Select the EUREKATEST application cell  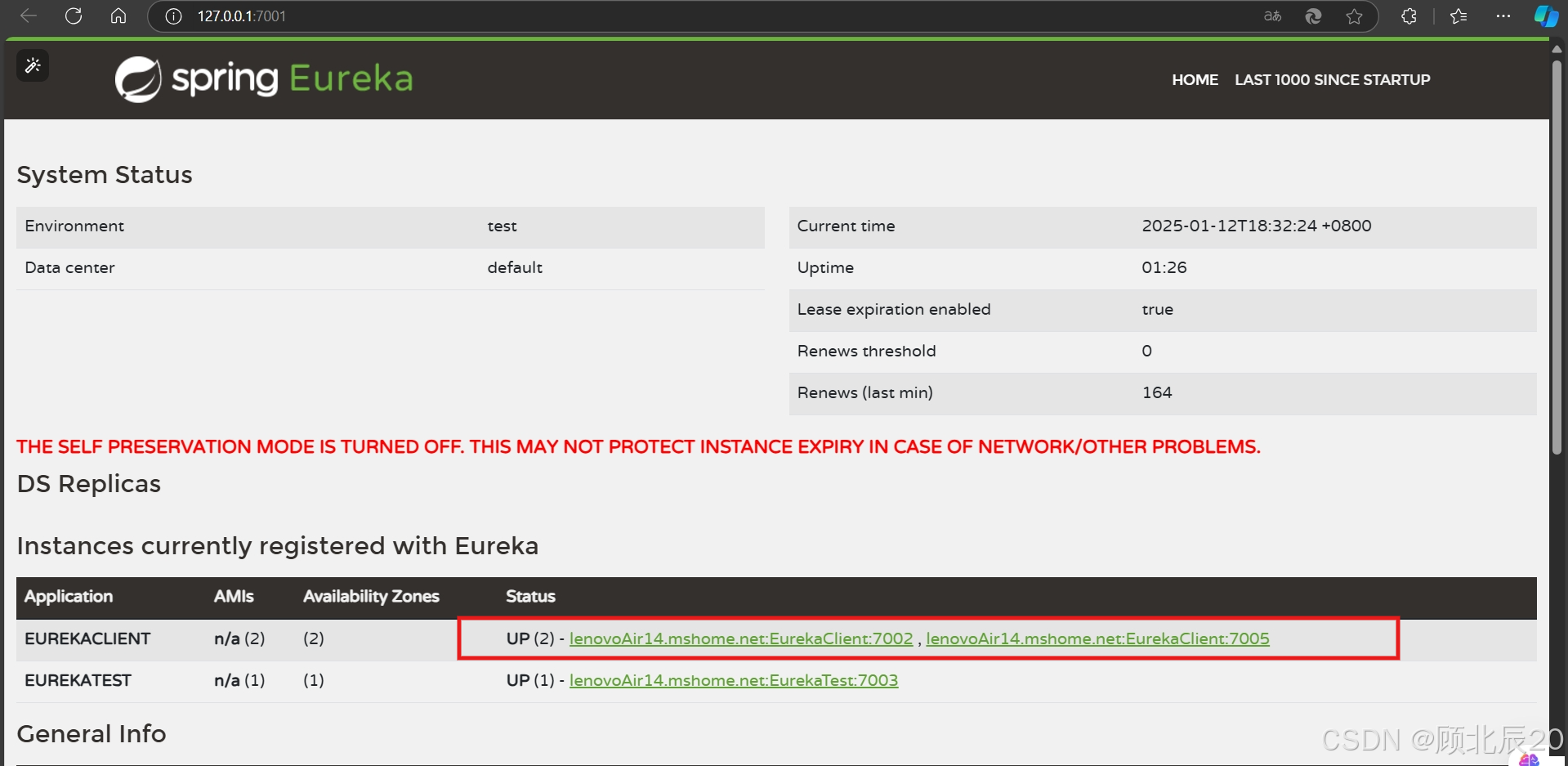pos(78,680)
